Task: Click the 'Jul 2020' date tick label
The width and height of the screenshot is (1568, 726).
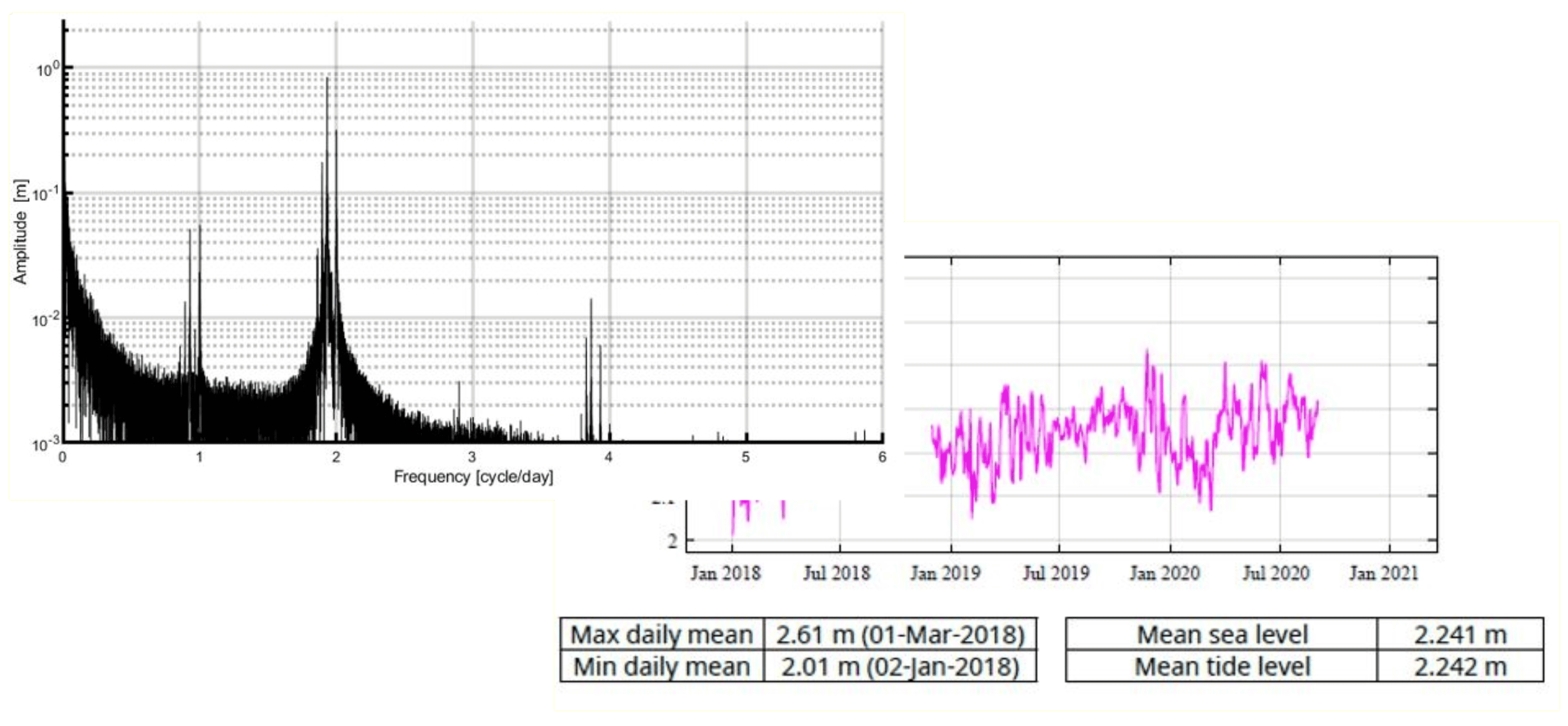Action: [x=1275, y=573]
